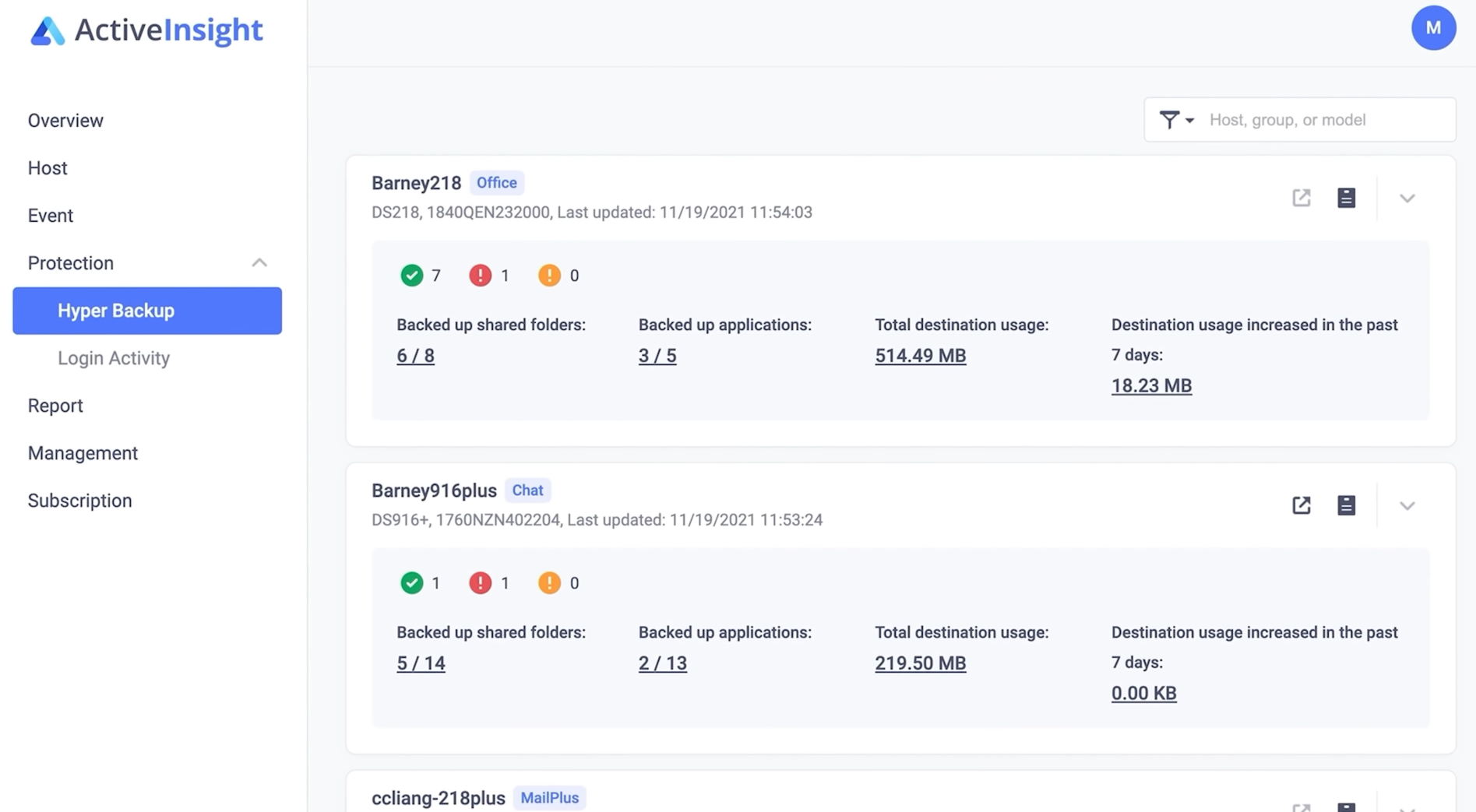The image size is (1476, 812).
Task: Open Barney218 shared folders 6 / 8 link
Action: 415,356
